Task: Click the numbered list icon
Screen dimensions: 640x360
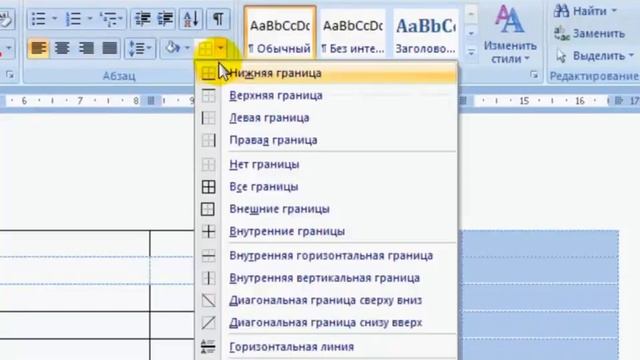Action: pyautogui.click(x=74, y=19)
